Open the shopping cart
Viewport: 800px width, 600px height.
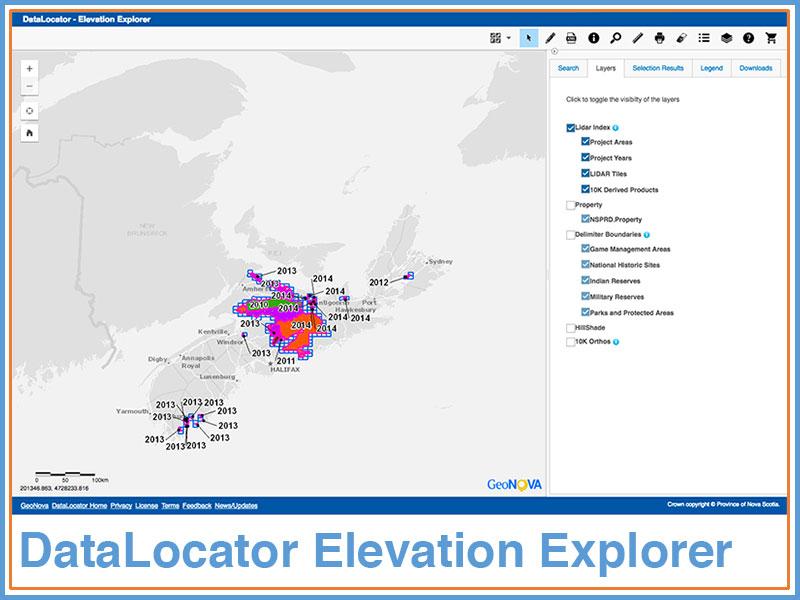point(771,38)
